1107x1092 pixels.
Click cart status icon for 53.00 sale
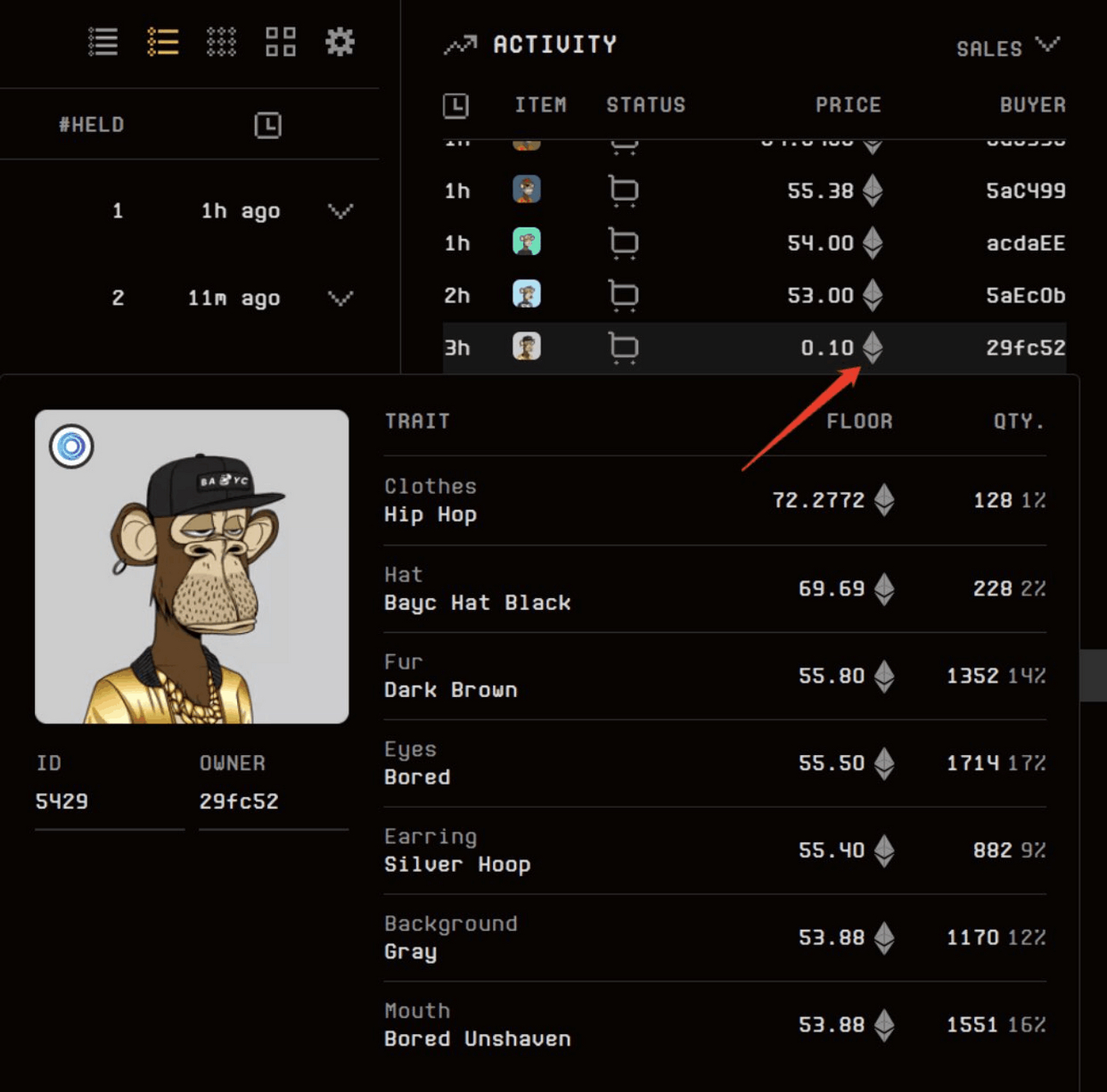pos(623,296)
